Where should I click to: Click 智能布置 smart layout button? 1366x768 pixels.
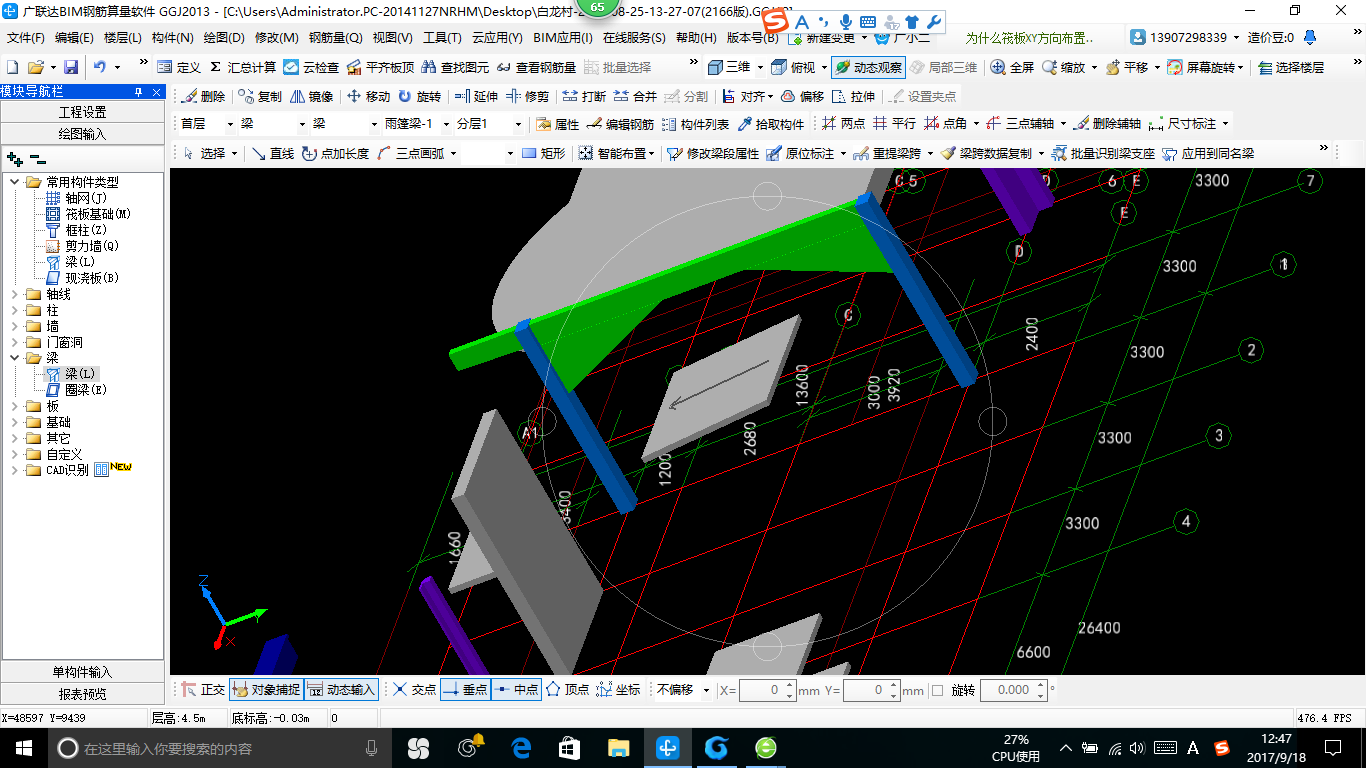618,153
